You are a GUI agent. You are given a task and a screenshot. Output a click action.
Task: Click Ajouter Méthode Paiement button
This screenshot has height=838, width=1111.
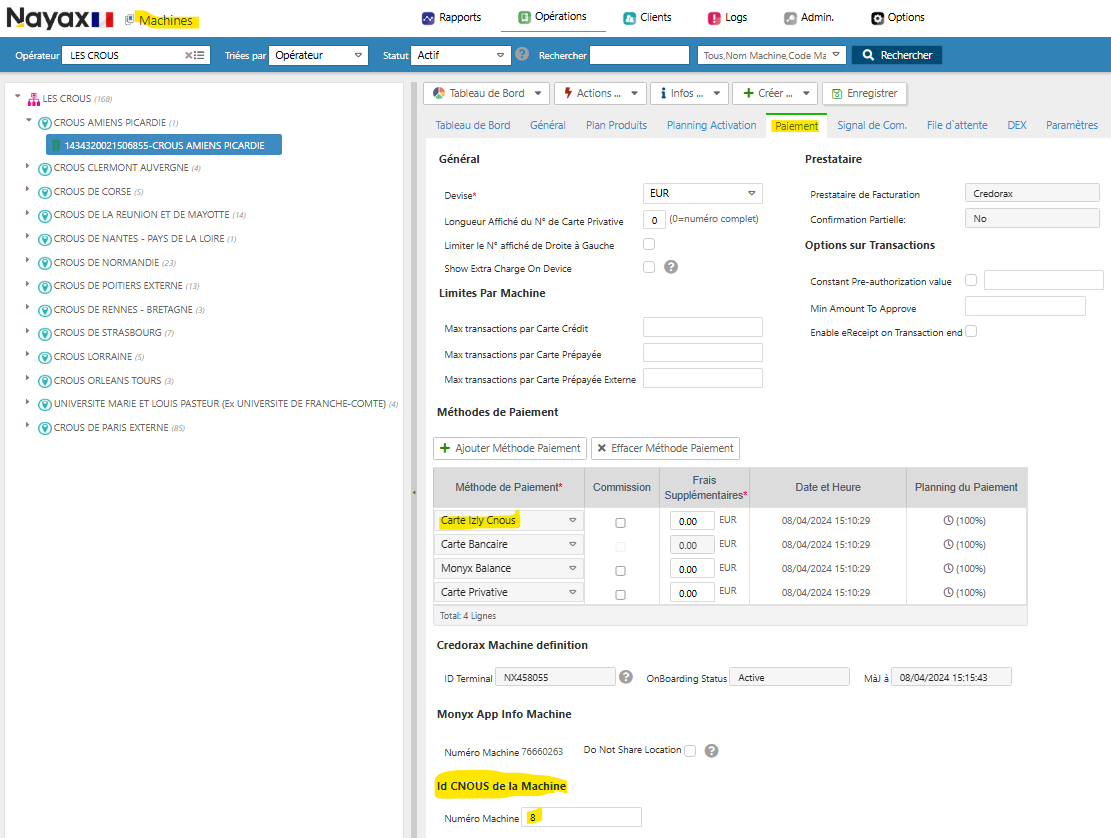pos(509,448)
